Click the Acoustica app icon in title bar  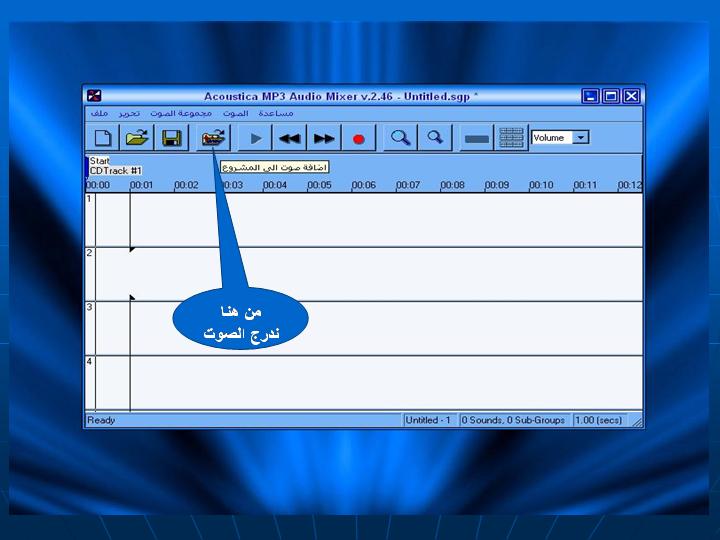click(x=94, y=96)
